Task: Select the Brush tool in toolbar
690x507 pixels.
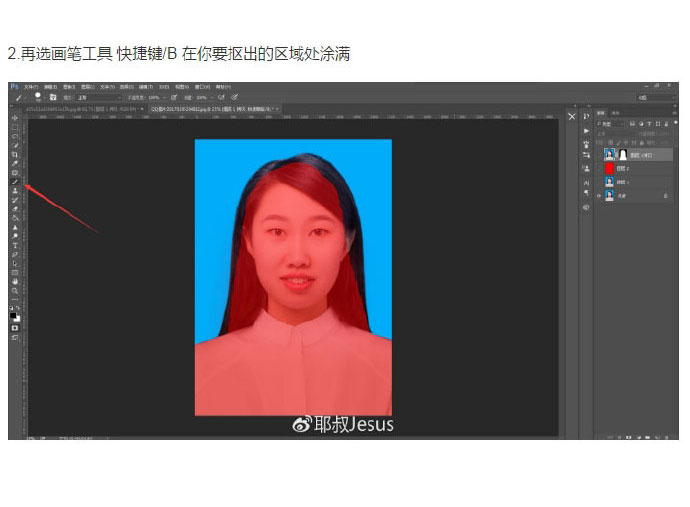Action: pyautogui.click(x=15, y=181)
